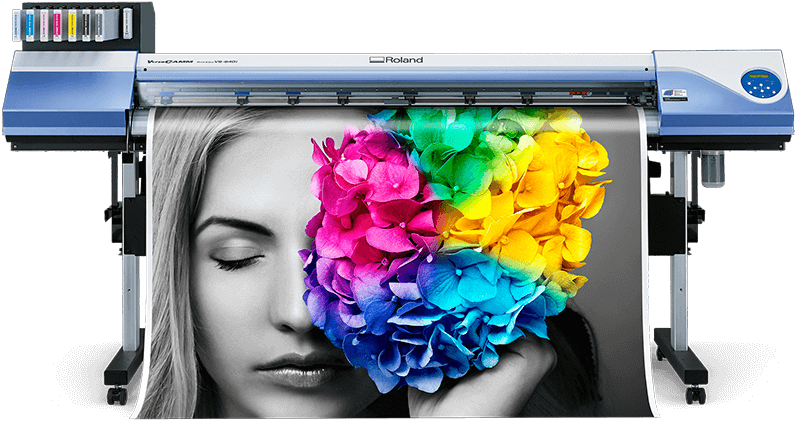Click the Roland logo on the printer
The image size is (800, 423).
(x=396, y=59)
